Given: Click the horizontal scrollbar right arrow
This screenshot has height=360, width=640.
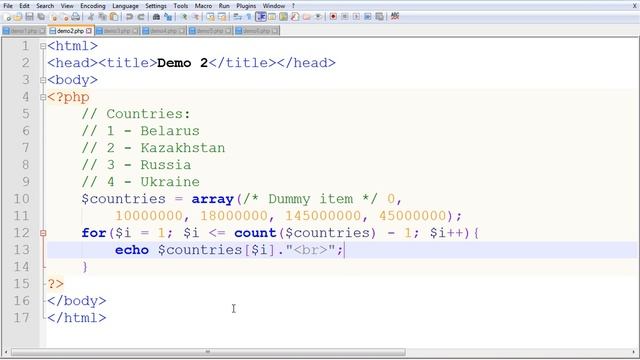Looking at the screenshot, I should [x=634, y=352].
